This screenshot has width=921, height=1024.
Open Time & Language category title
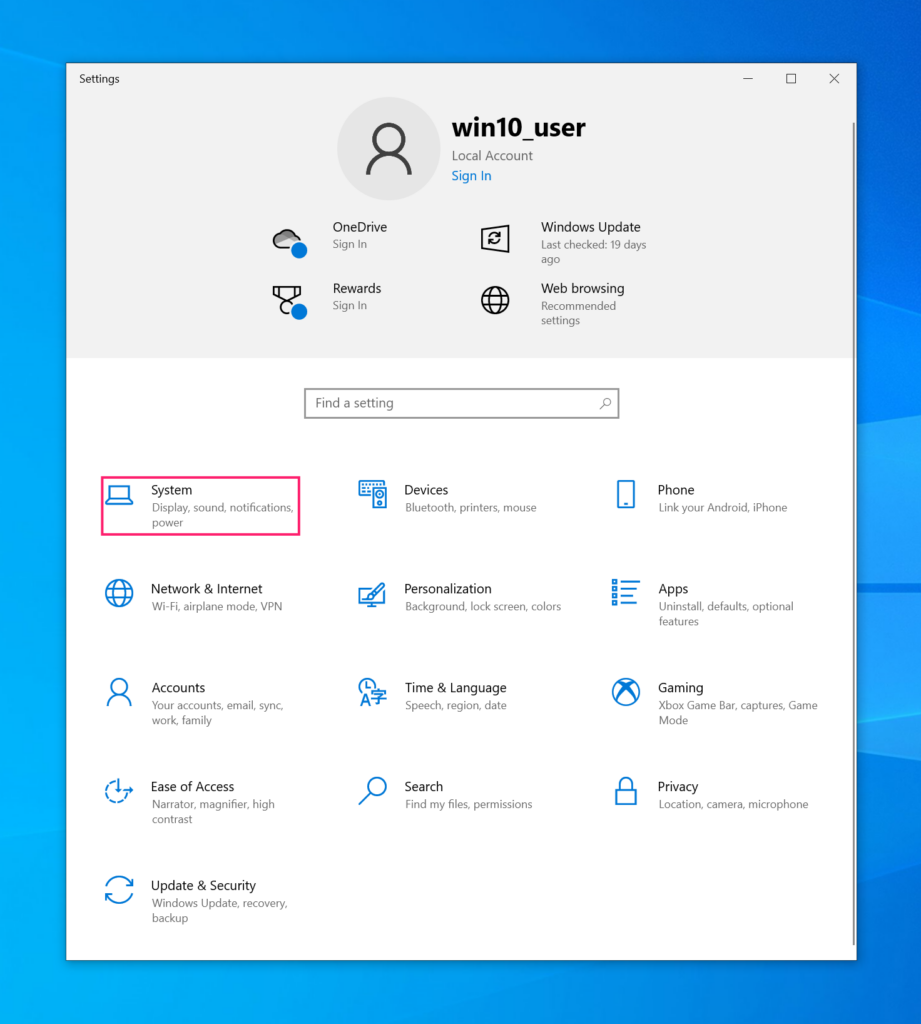(x=455, y=688)
